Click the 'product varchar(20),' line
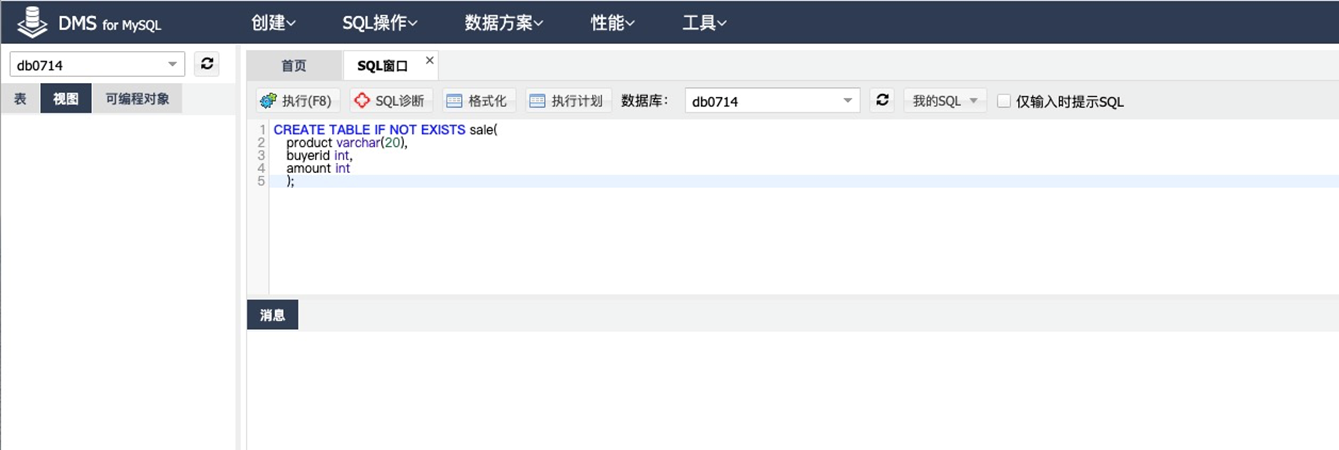 (x=347, y=143)
